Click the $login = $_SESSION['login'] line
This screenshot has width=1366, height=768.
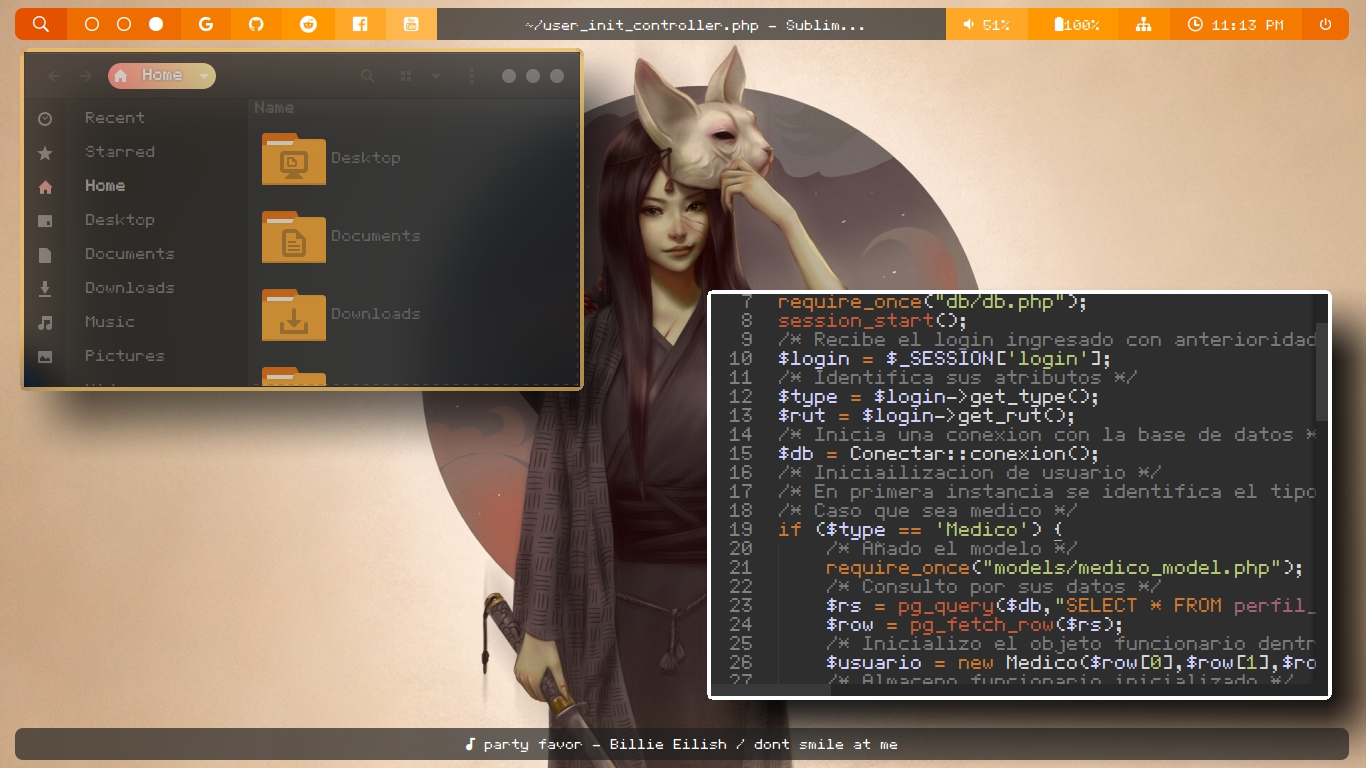[x=944, y=359]
